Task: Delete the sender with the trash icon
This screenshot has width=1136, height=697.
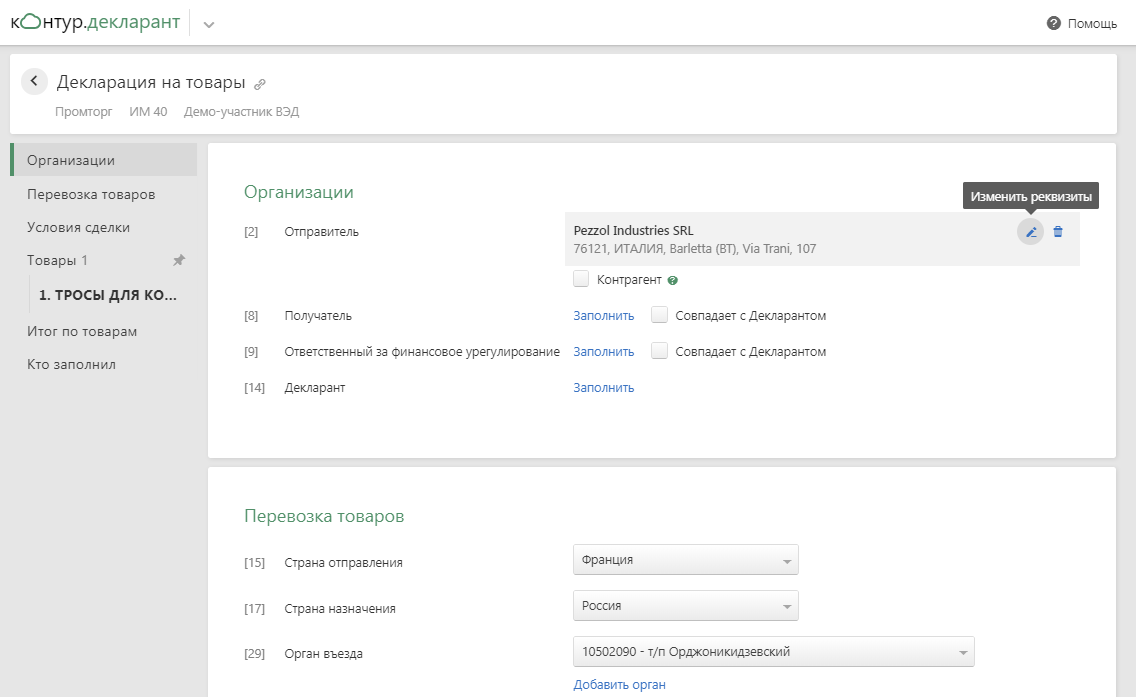Action: 1058,232
